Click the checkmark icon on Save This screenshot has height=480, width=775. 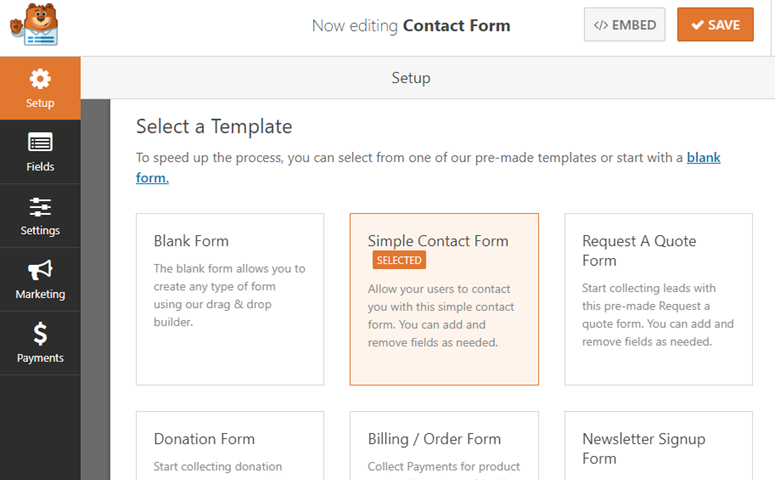pyautogui.click(x=697, y=25)
